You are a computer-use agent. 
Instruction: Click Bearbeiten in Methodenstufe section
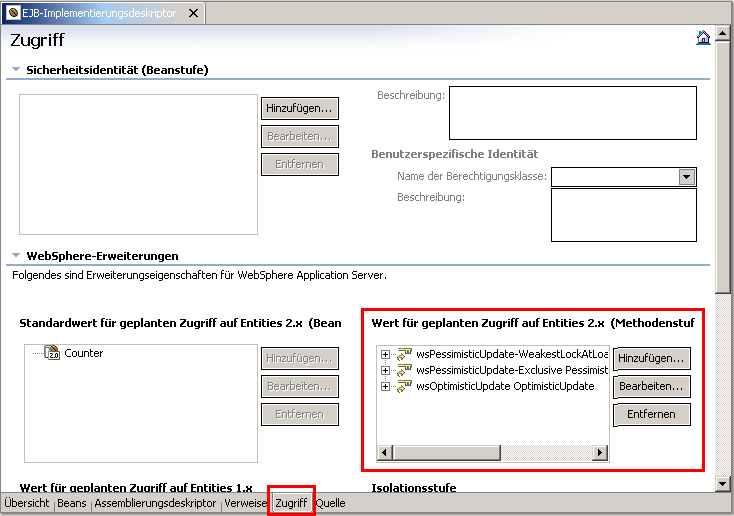(652, 386)
